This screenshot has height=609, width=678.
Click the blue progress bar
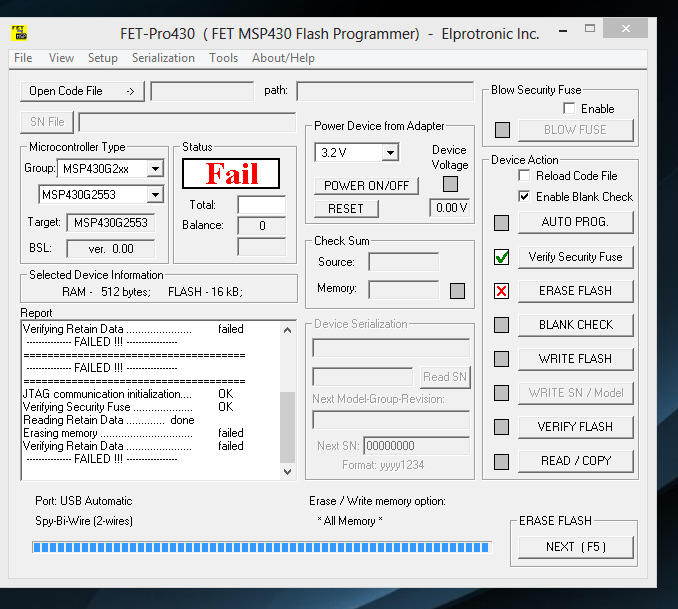(262, 547)
